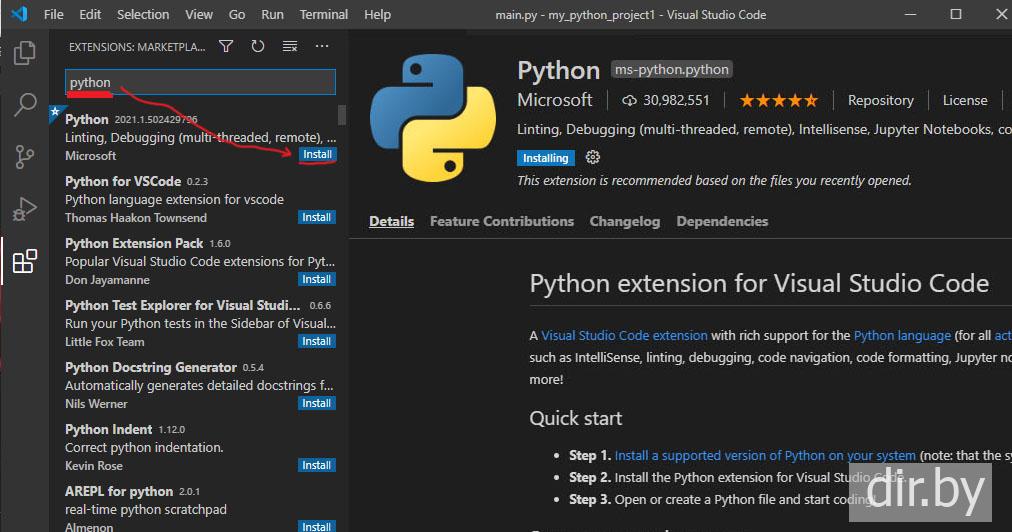Image resolution: width=1012 pixels, height=532 pixels.
Task: Click the manage gear next to Installing
Action: [x=593, y=158]
